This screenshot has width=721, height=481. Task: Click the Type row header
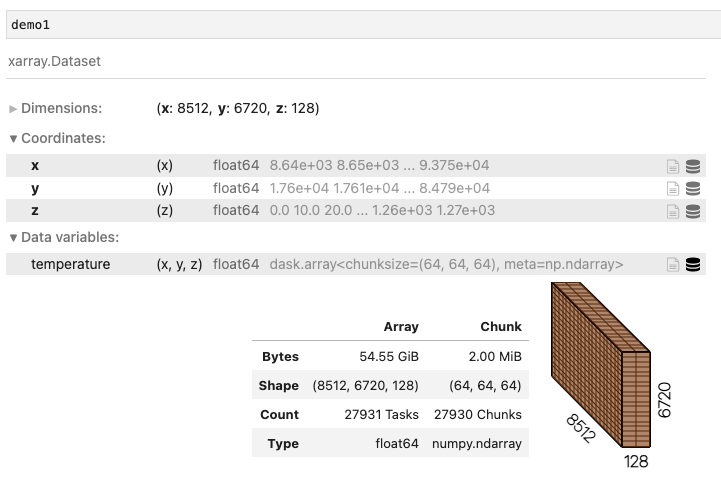point(283,444)
